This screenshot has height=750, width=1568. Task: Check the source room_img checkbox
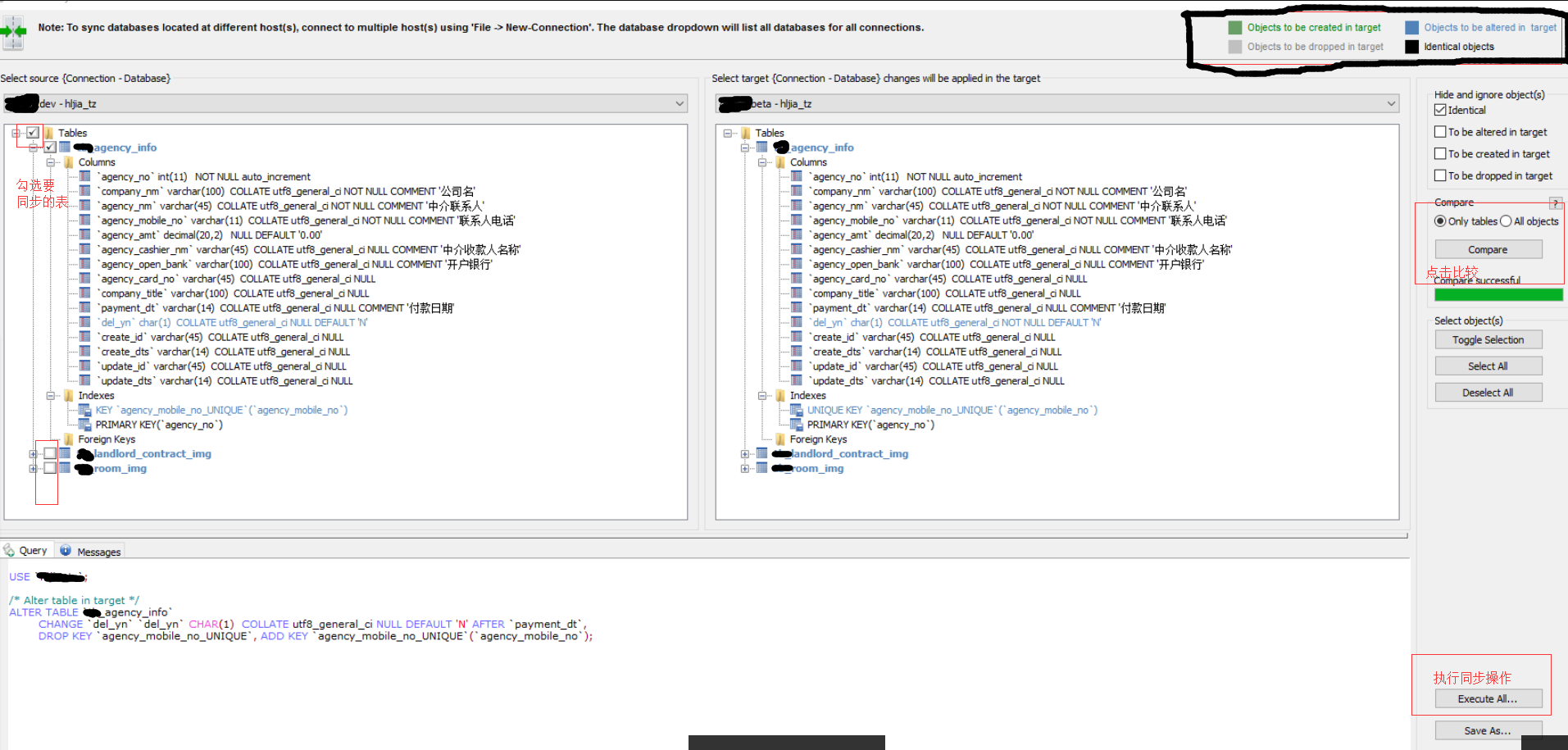click(50, 468)
